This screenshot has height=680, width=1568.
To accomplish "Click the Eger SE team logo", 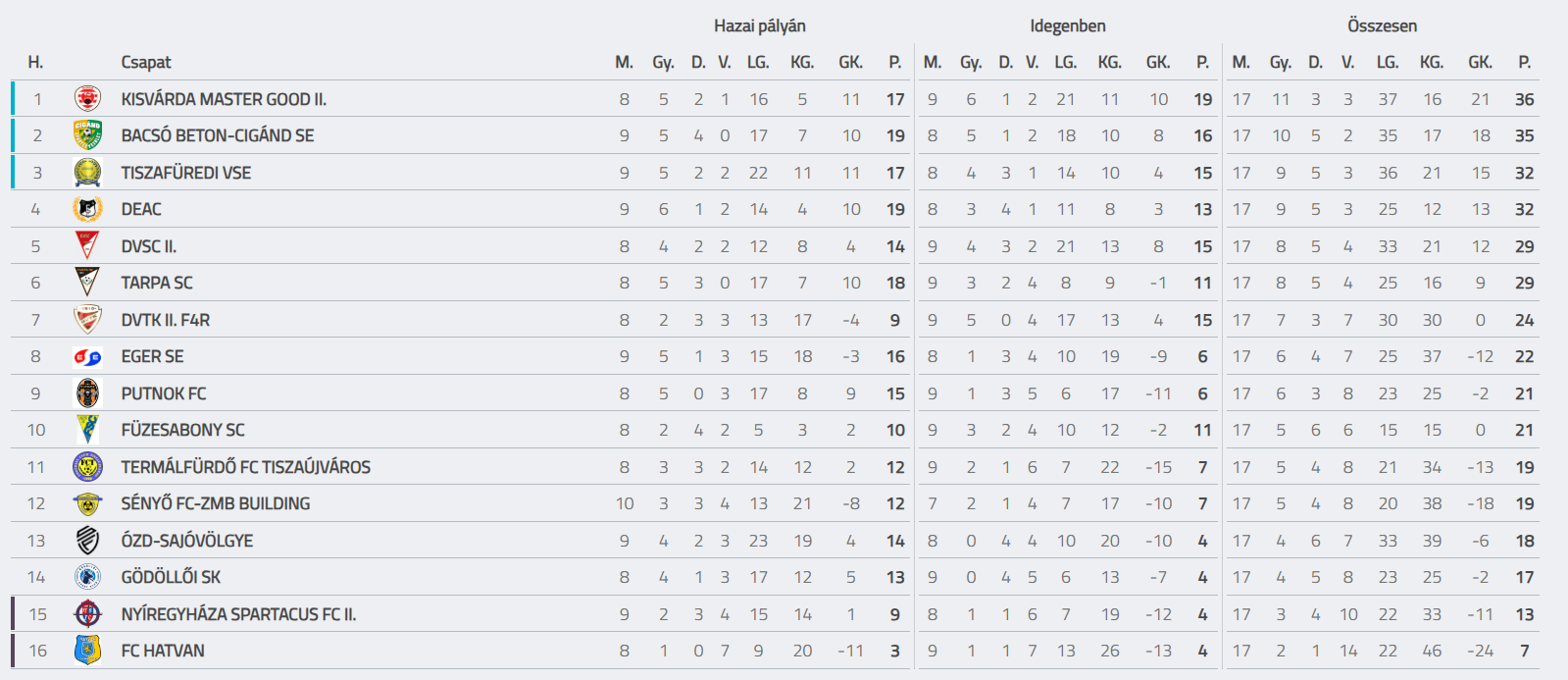I will coord(87,357).
